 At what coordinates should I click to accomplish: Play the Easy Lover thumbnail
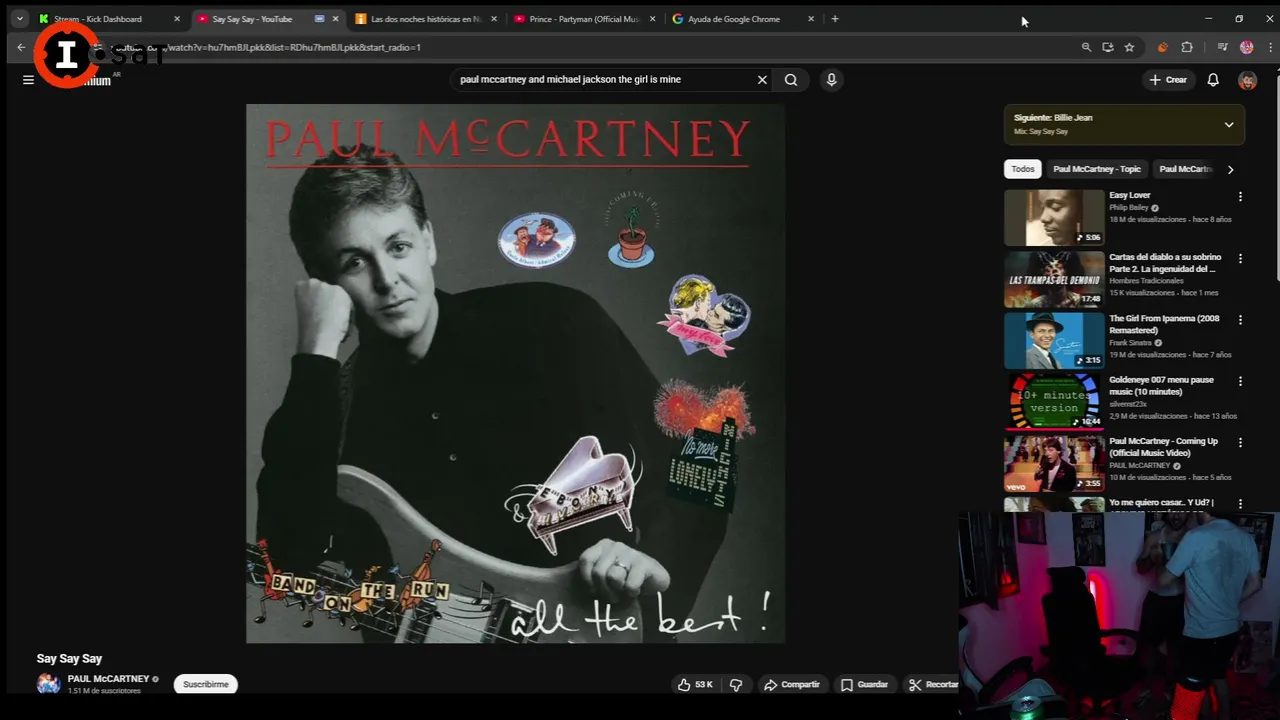1054,217
